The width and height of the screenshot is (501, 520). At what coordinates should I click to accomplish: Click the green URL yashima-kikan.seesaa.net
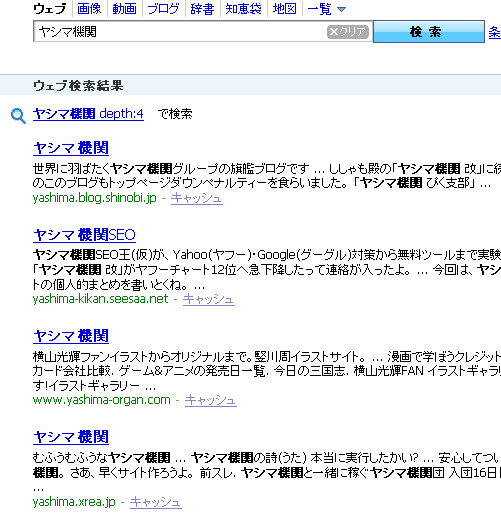pyautogui.click(x=101, y=299)
